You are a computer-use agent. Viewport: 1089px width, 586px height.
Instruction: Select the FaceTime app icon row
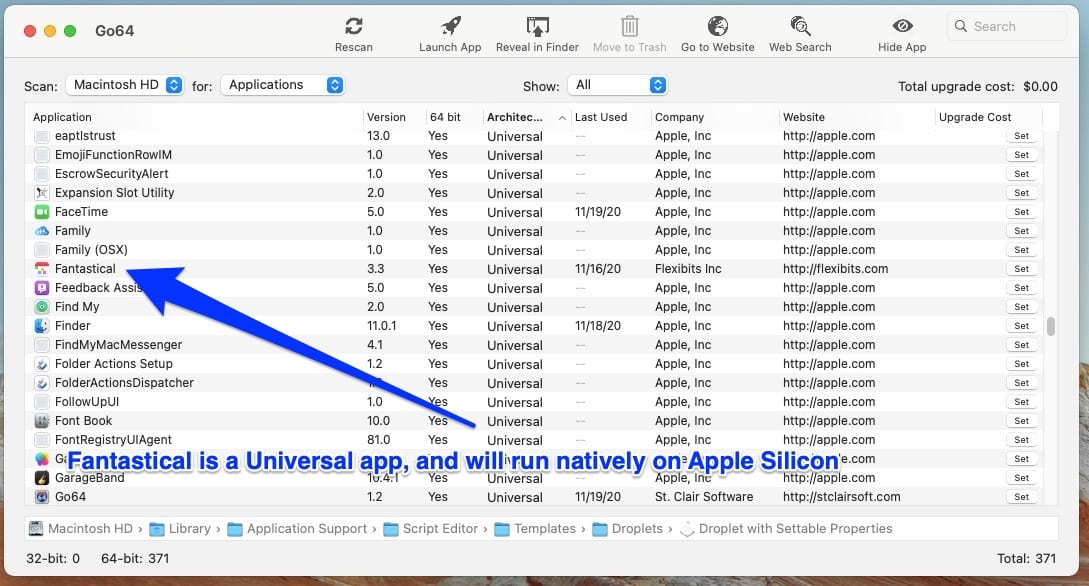tap(42, 212)
